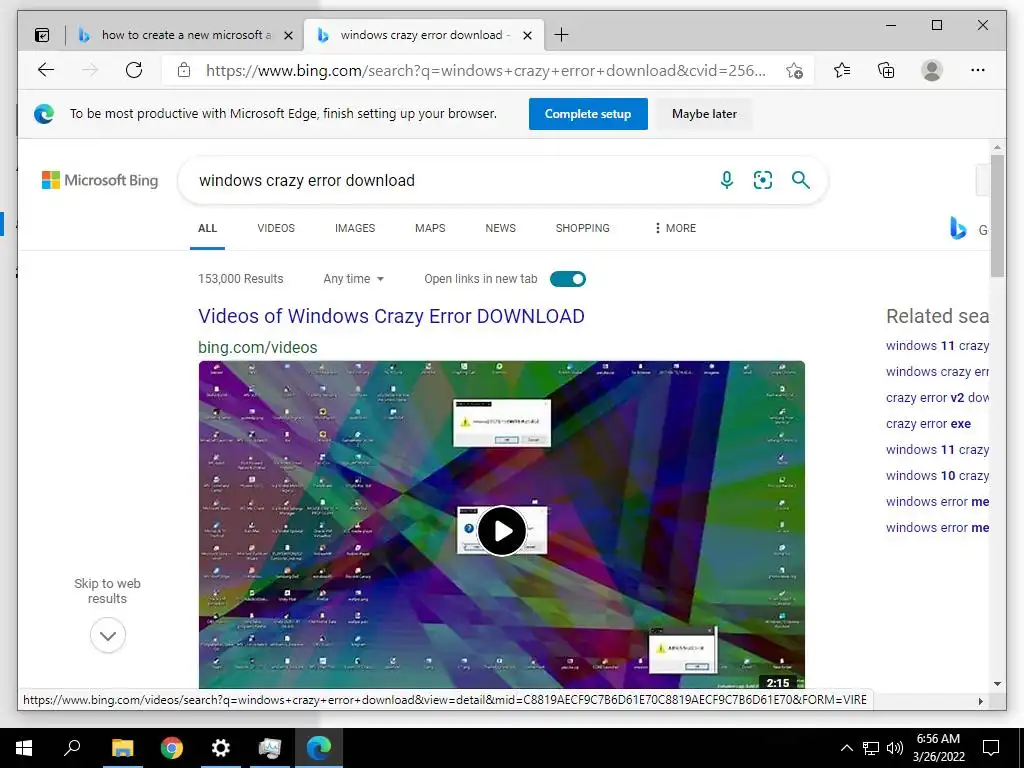Close the 'windows crazy error download' tab

pyautogui.click(x=528, y=35)
